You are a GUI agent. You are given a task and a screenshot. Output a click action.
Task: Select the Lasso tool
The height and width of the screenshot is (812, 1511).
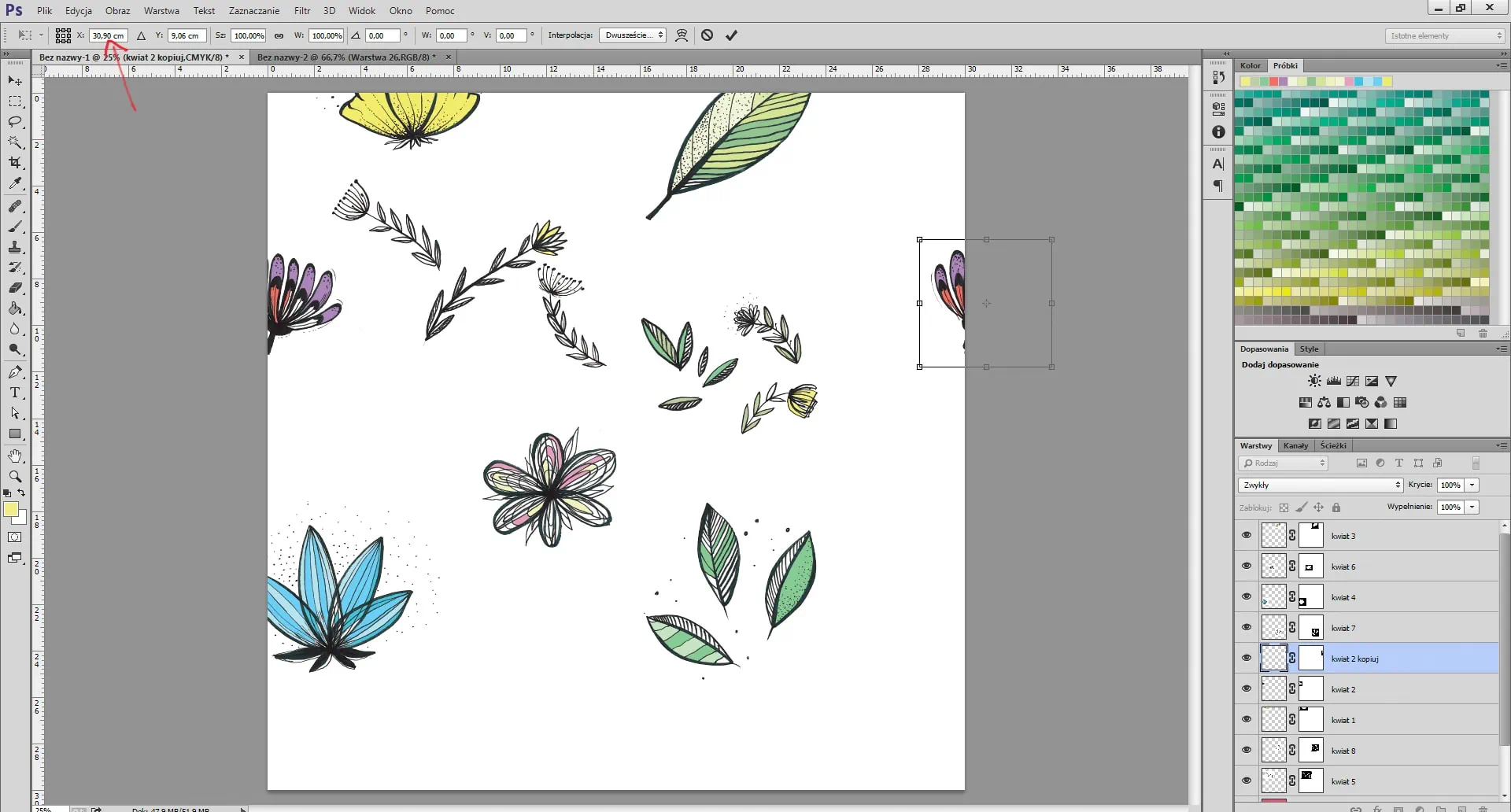pos(15,122)
